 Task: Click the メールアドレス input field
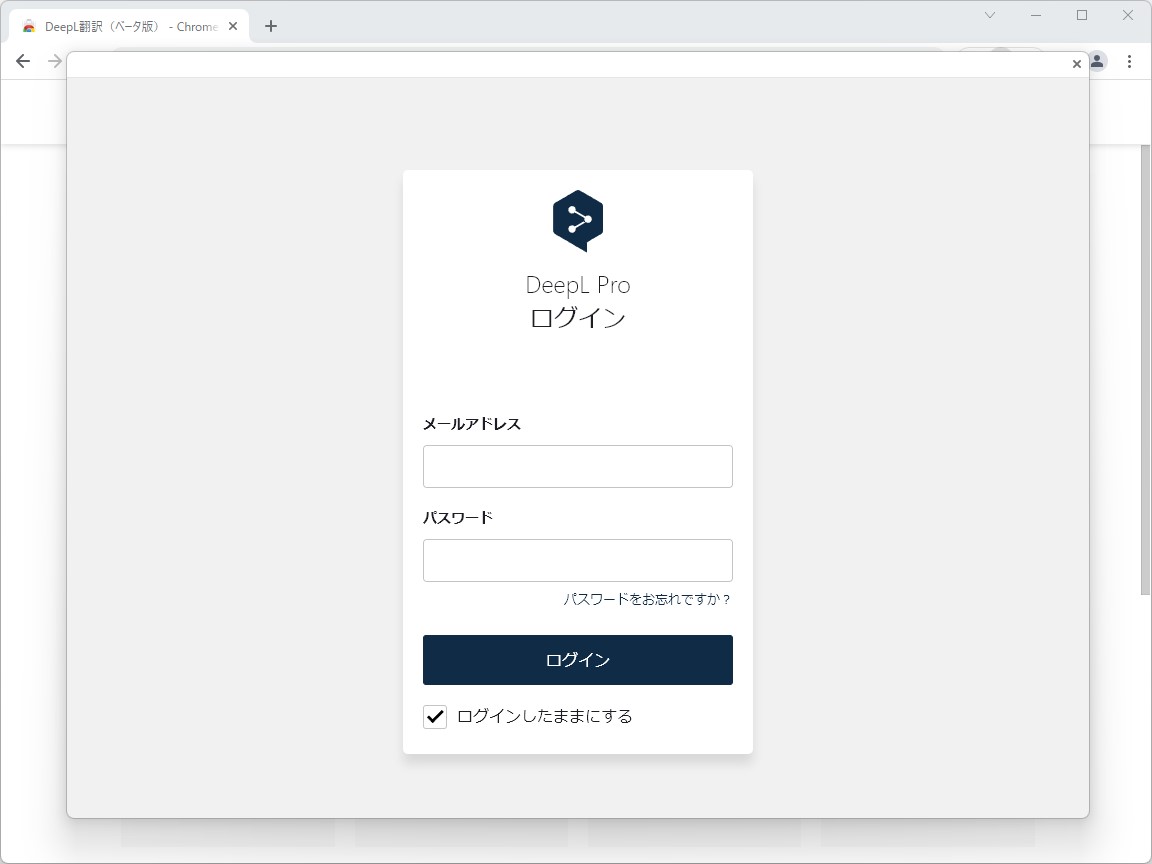click(578, 466)
